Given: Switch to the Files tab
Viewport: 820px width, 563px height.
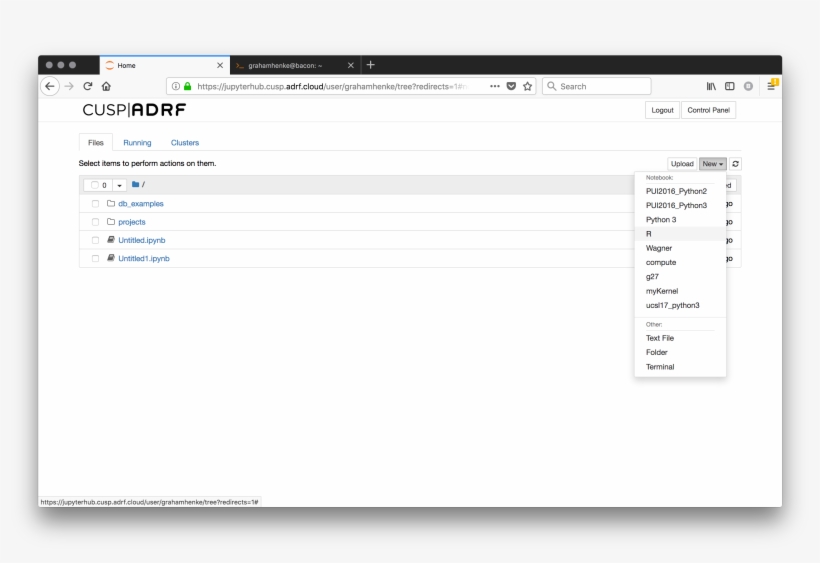Looking at the screenshot, I should (x=96, y=142).
